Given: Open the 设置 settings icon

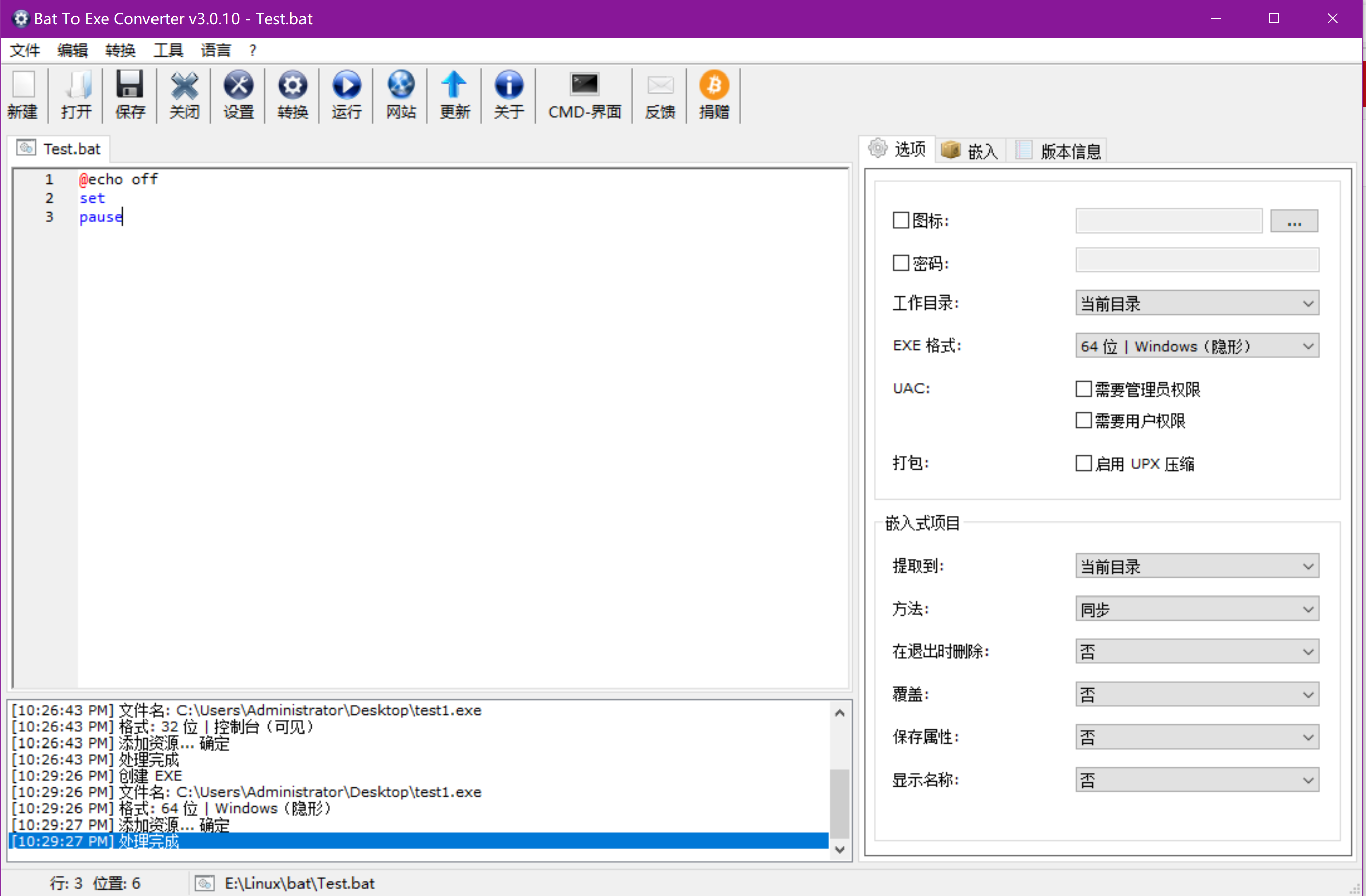Looking at the screenshot, I should coord(238,95).
